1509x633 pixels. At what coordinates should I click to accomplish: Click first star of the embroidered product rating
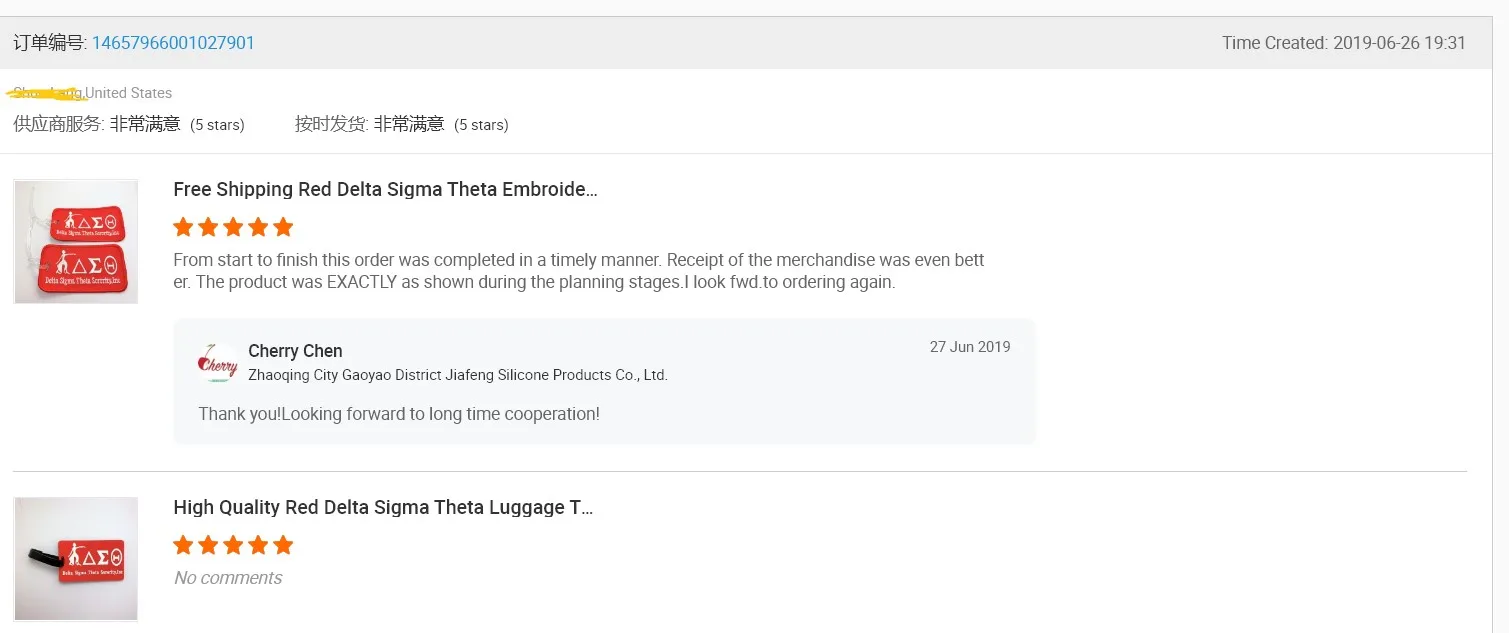point(183,227)
